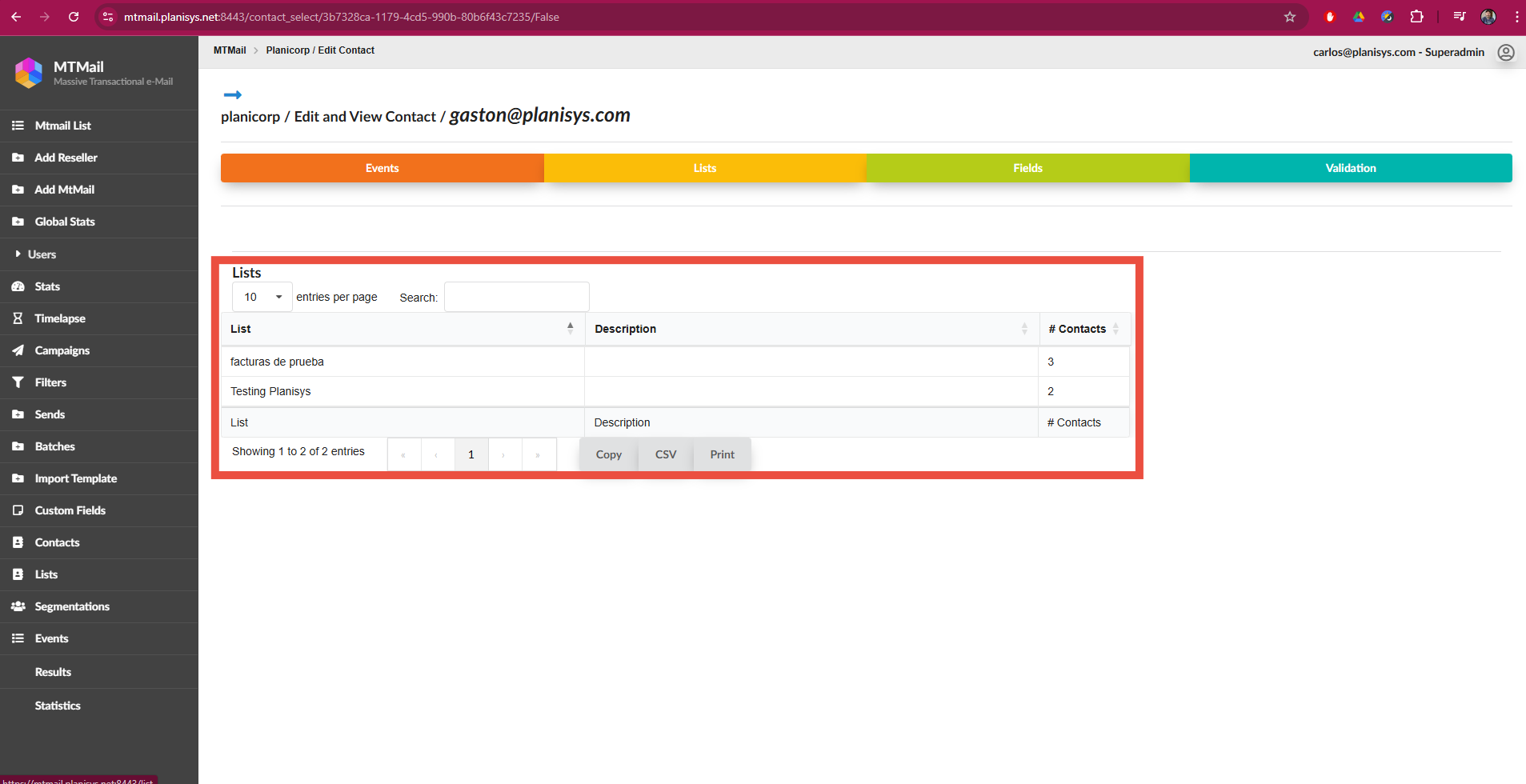Sort table by List column
The width and height of the screenshot is (1526, 784).
tap(402, 329)
